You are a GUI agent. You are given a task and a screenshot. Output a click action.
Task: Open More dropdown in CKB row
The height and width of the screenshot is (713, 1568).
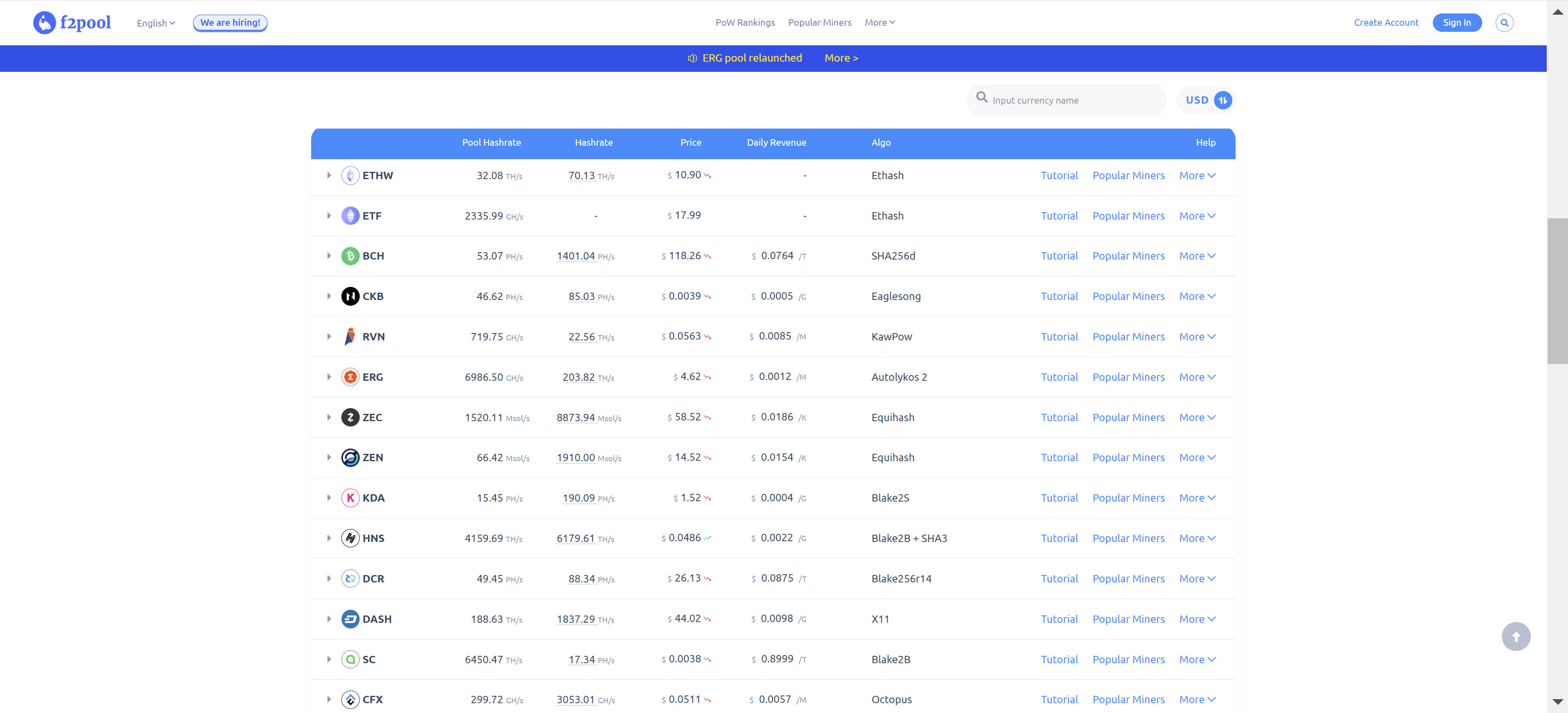[x=1197, y=296]
